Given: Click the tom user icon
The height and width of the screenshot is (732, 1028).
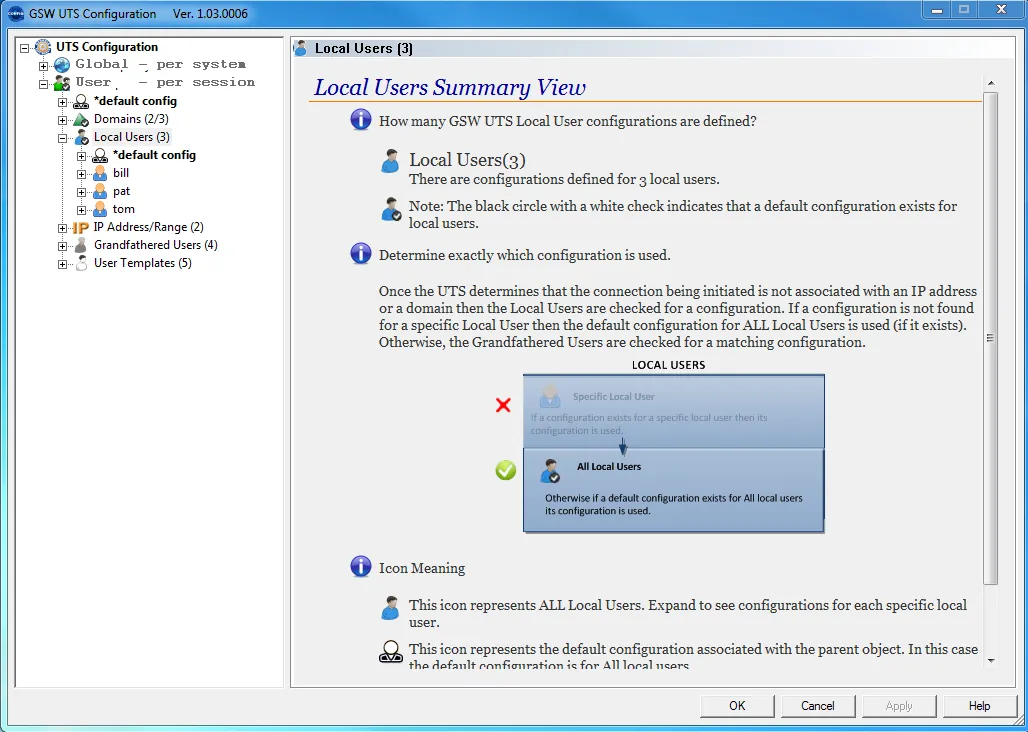Looking at the screenshot, I should [100, 210].
